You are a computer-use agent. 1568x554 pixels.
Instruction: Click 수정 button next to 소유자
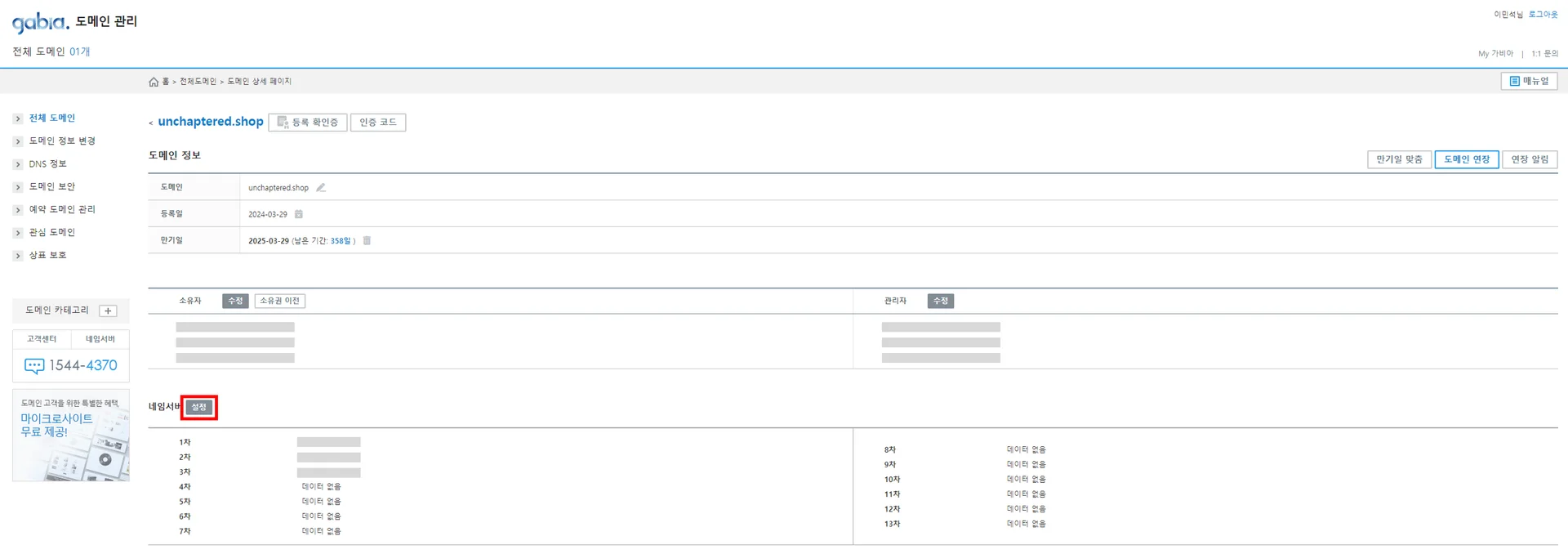[x=235, y=301]
